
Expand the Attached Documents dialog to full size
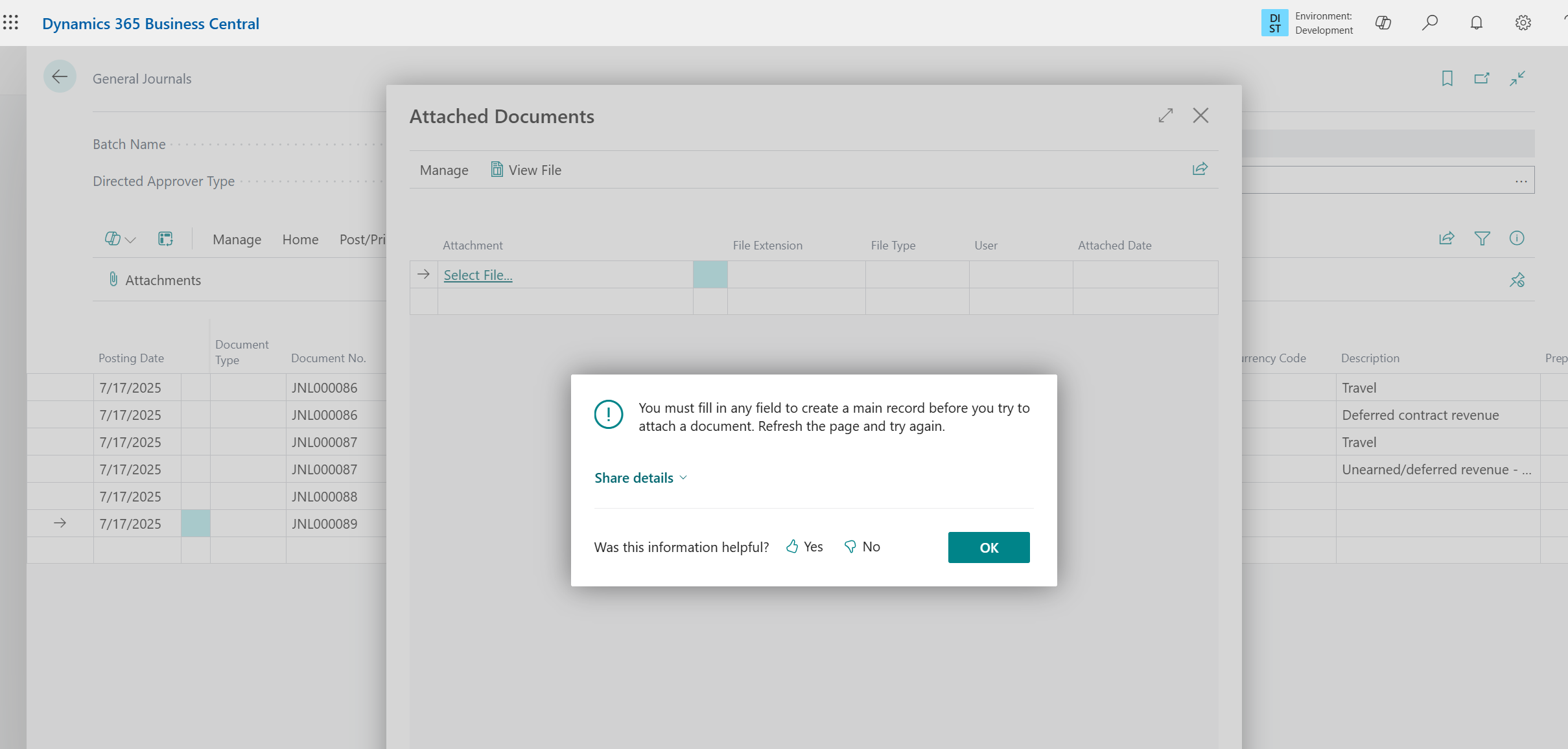[1165, 116]
